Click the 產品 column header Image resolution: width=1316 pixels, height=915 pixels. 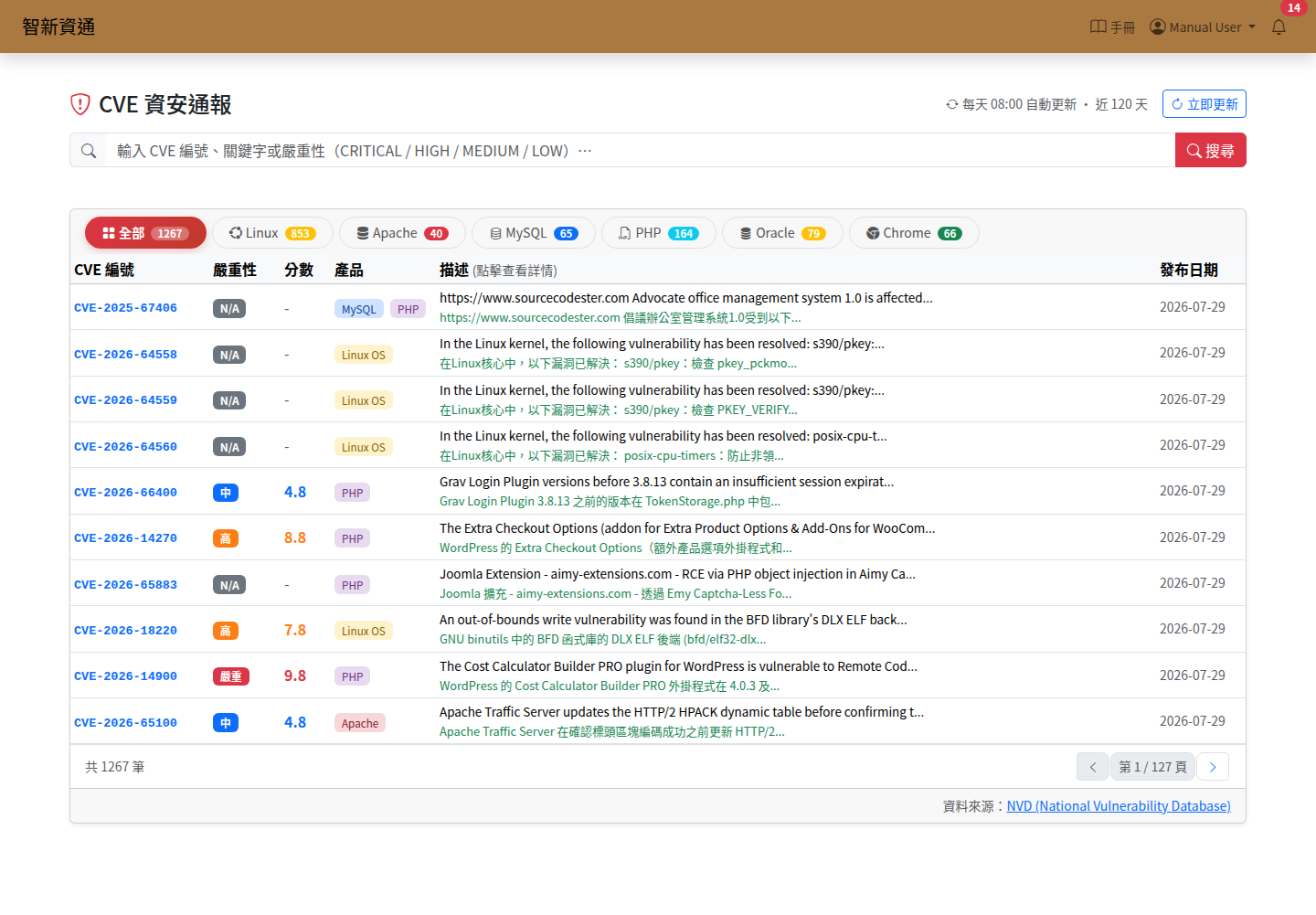[349, 270]
